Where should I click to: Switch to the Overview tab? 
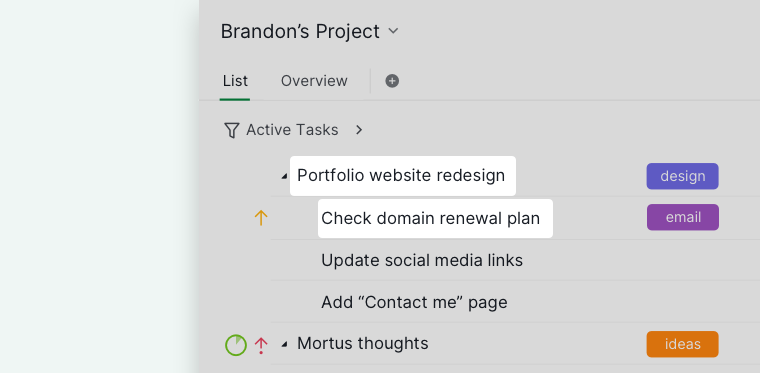314,81
